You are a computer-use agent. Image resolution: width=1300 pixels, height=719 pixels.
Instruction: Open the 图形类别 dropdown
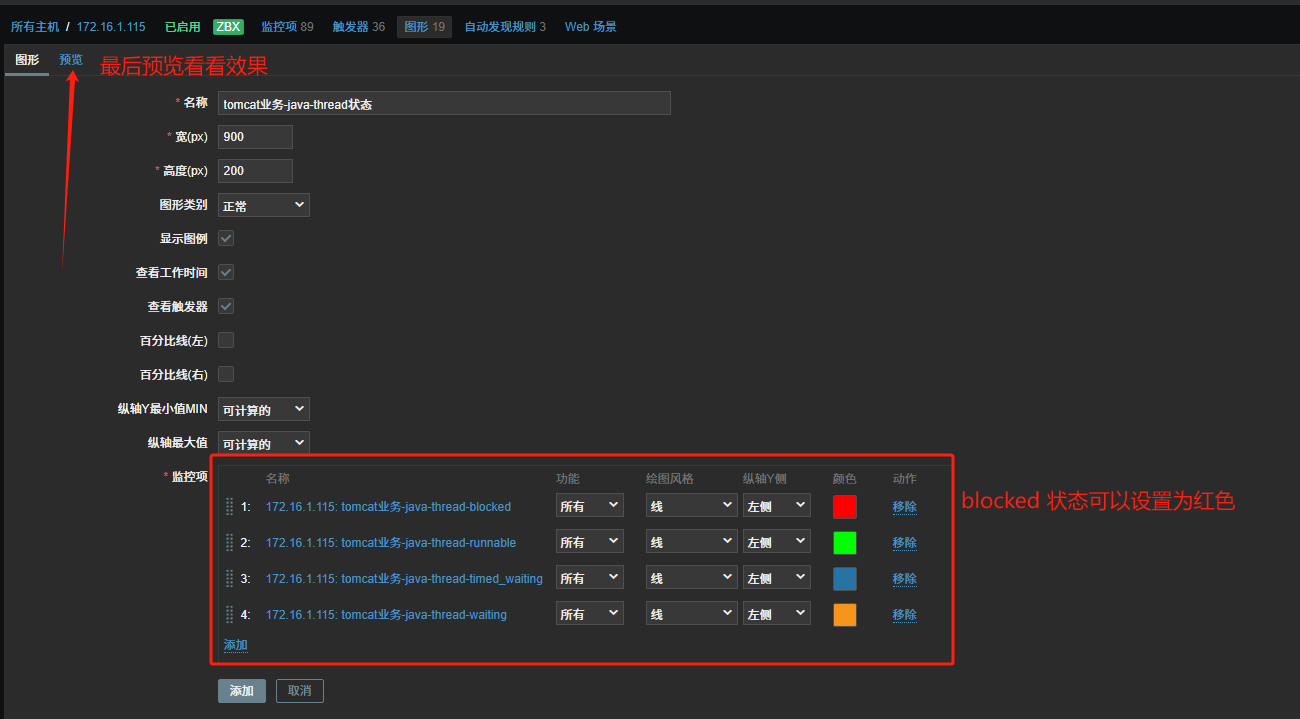click(x=263, y=205)
